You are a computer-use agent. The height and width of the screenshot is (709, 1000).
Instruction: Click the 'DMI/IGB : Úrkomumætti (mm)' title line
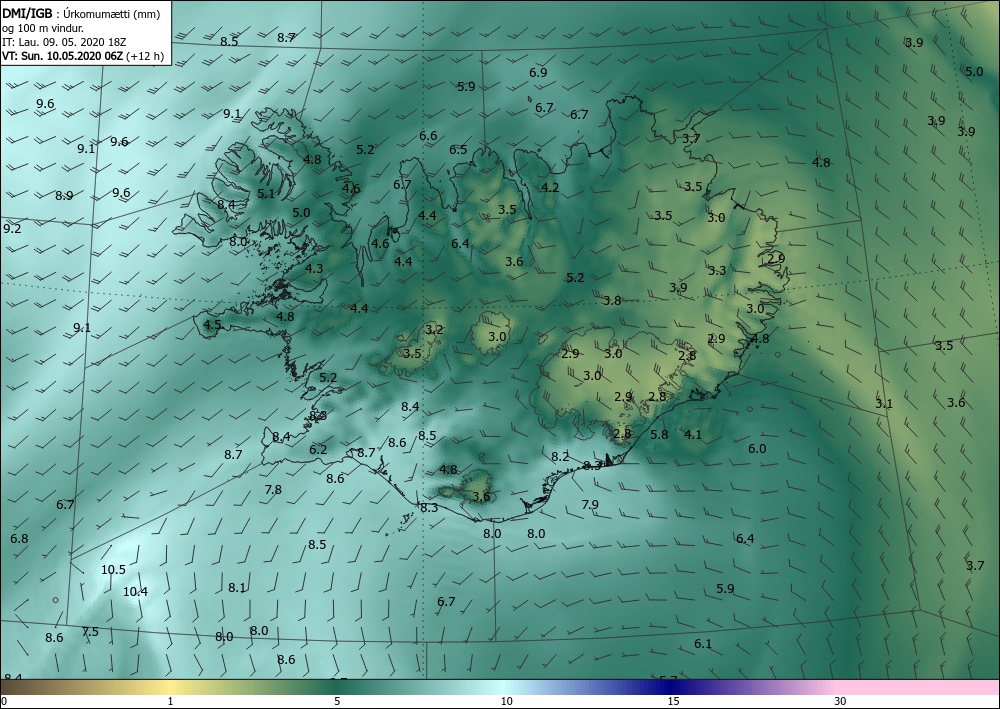[x=81, y=13]
